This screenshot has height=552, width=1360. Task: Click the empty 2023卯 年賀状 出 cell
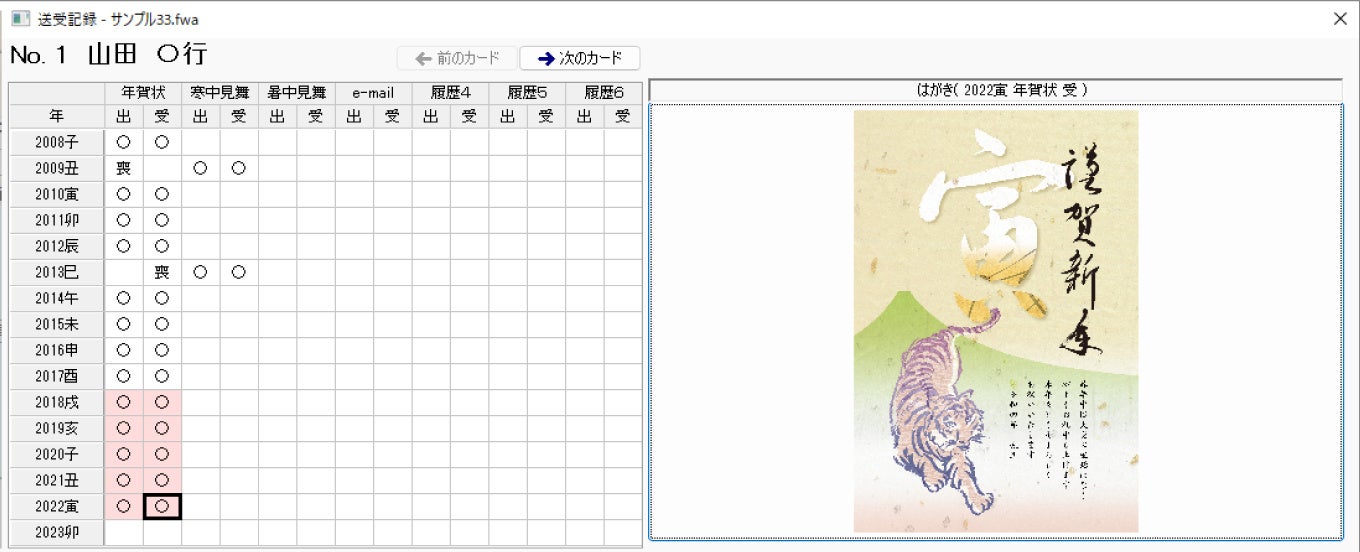pyautogui.click(x=124, y=532)
